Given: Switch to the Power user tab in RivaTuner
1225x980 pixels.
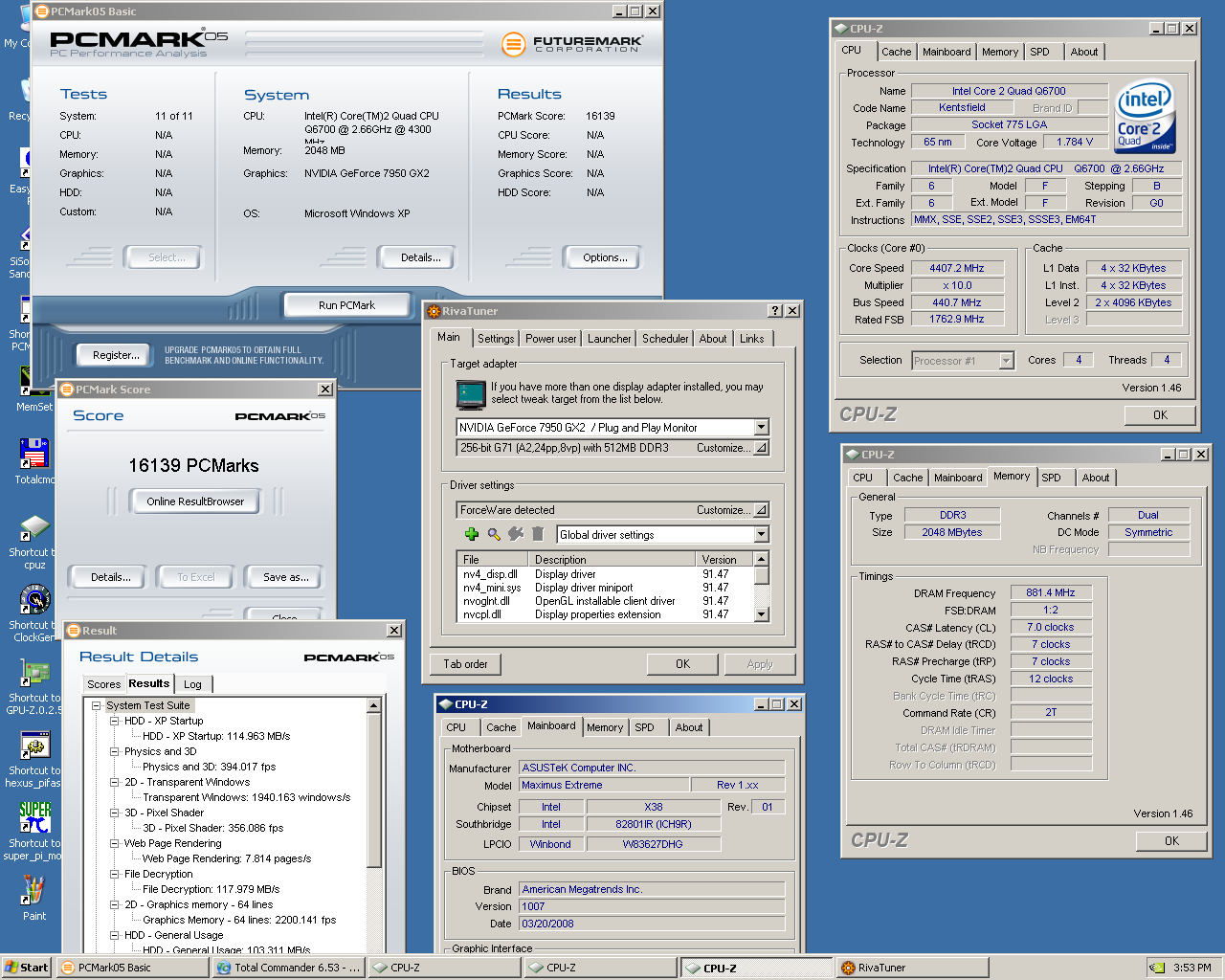Looking at the screenshot, I should 550,339.
